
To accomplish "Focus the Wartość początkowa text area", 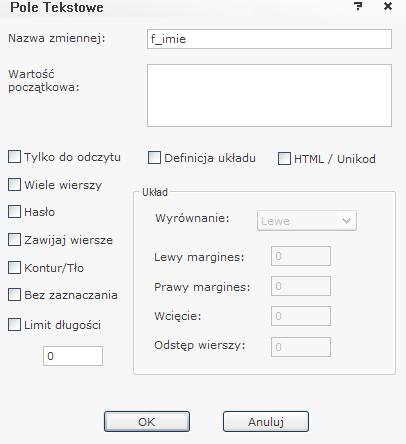I will pyautogui.click(x=269, y=95).
